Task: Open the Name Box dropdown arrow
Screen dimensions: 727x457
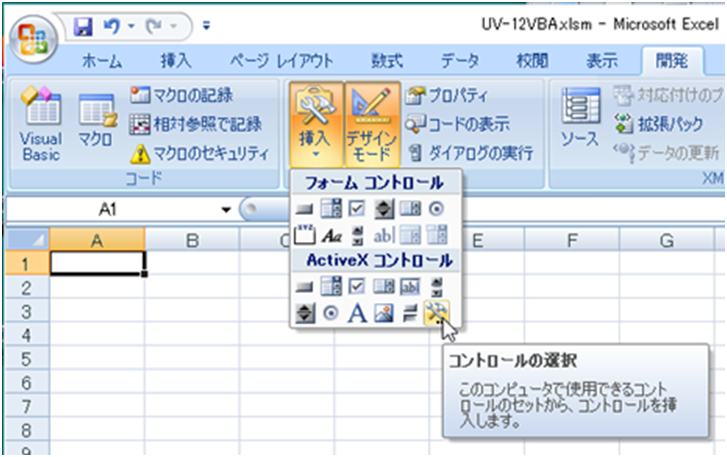Action: (x=227, y=210)
